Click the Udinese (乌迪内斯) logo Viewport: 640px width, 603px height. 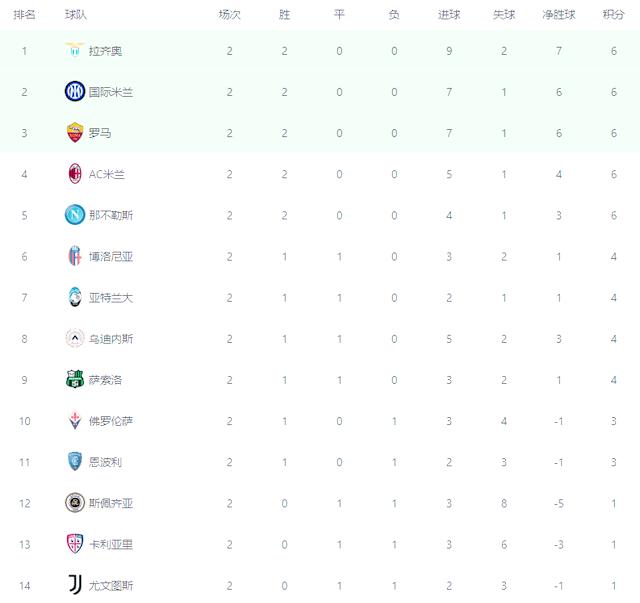pyautogui.click(x=74, y=339)
